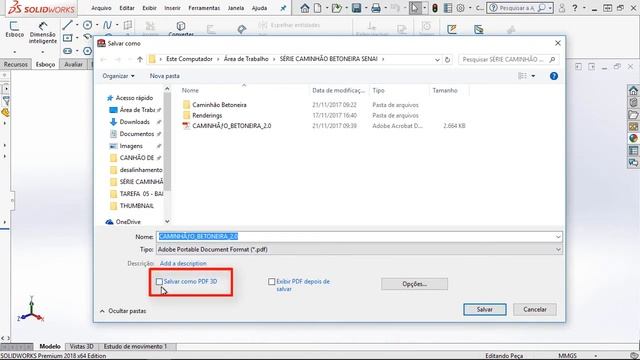Viewport: 640px width, 360px height.
Task: Click the Select cursor tool icon
Action: point(415,8)
